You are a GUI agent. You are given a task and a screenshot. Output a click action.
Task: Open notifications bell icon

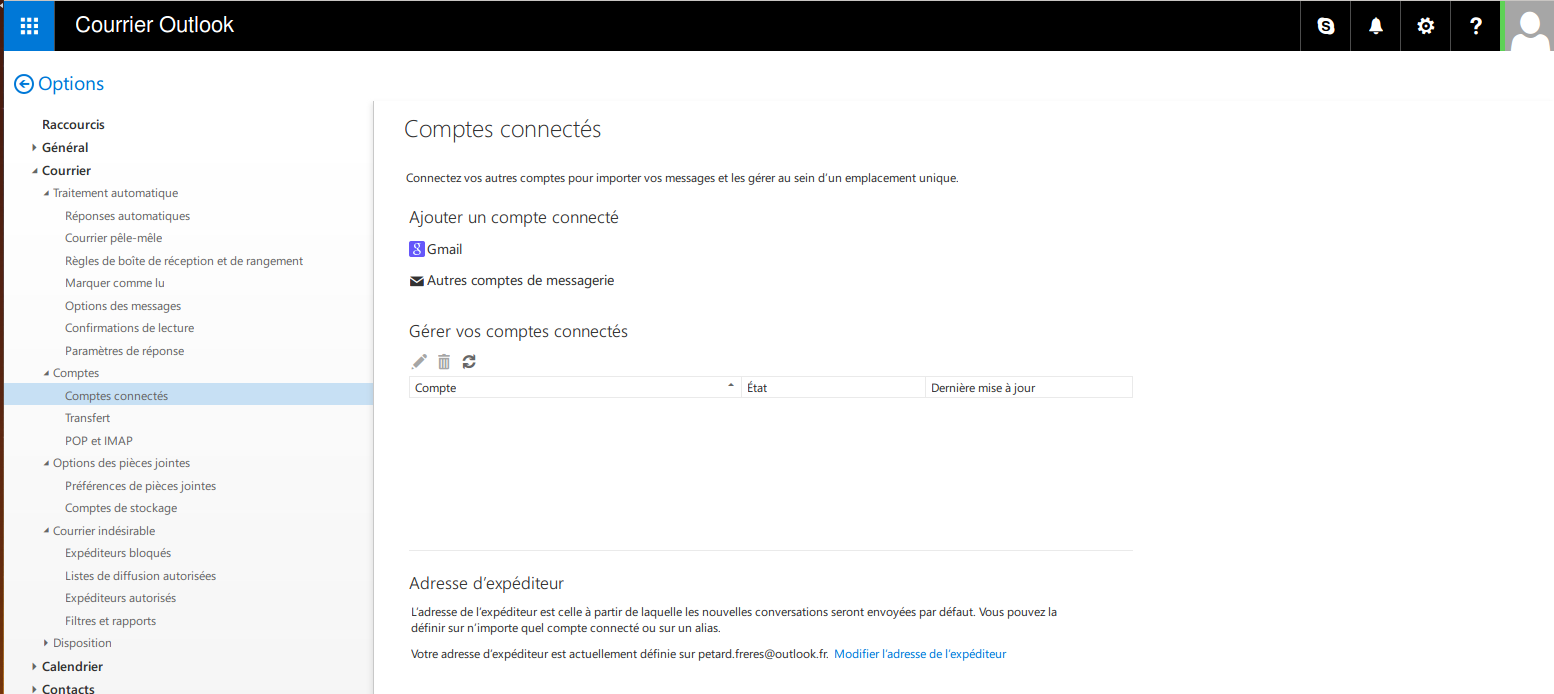point(1376,26)
